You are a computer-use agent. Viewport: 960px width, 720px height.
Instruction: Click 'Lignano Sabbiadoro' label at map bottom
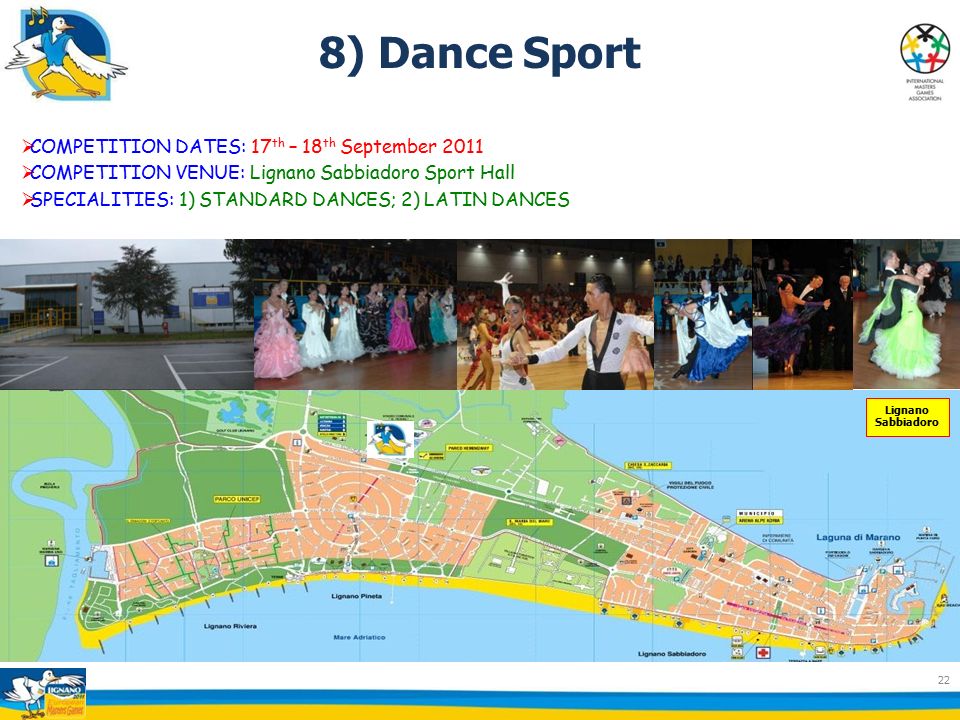[672, 654]
